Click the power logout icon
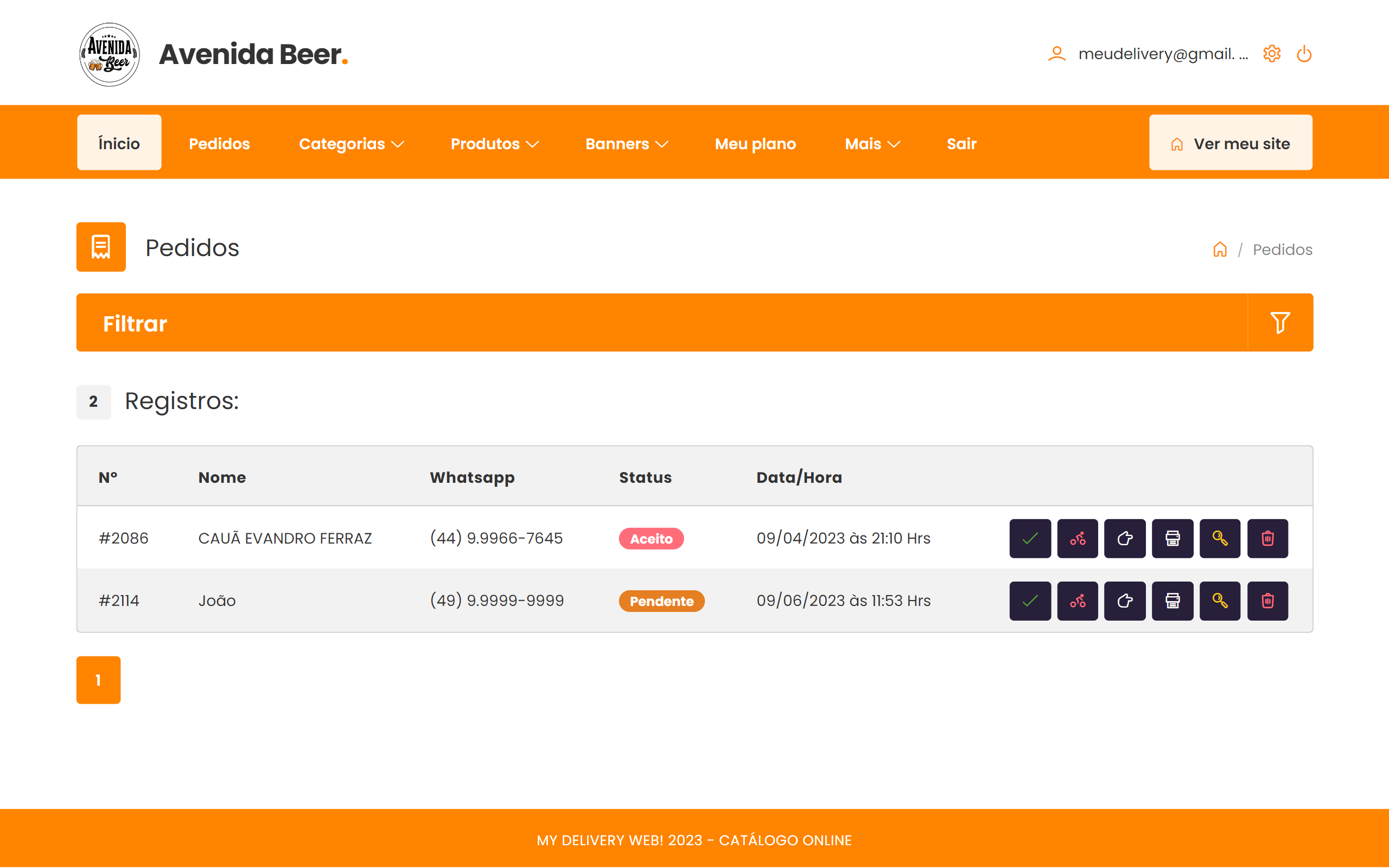 coord(1304,54)
